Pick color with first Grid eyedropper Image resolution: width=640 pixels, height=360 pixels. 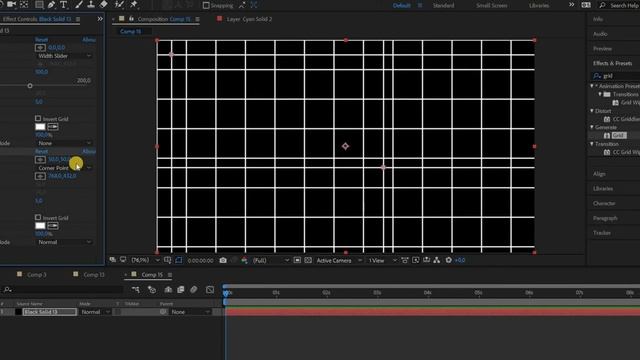[53, 127]
